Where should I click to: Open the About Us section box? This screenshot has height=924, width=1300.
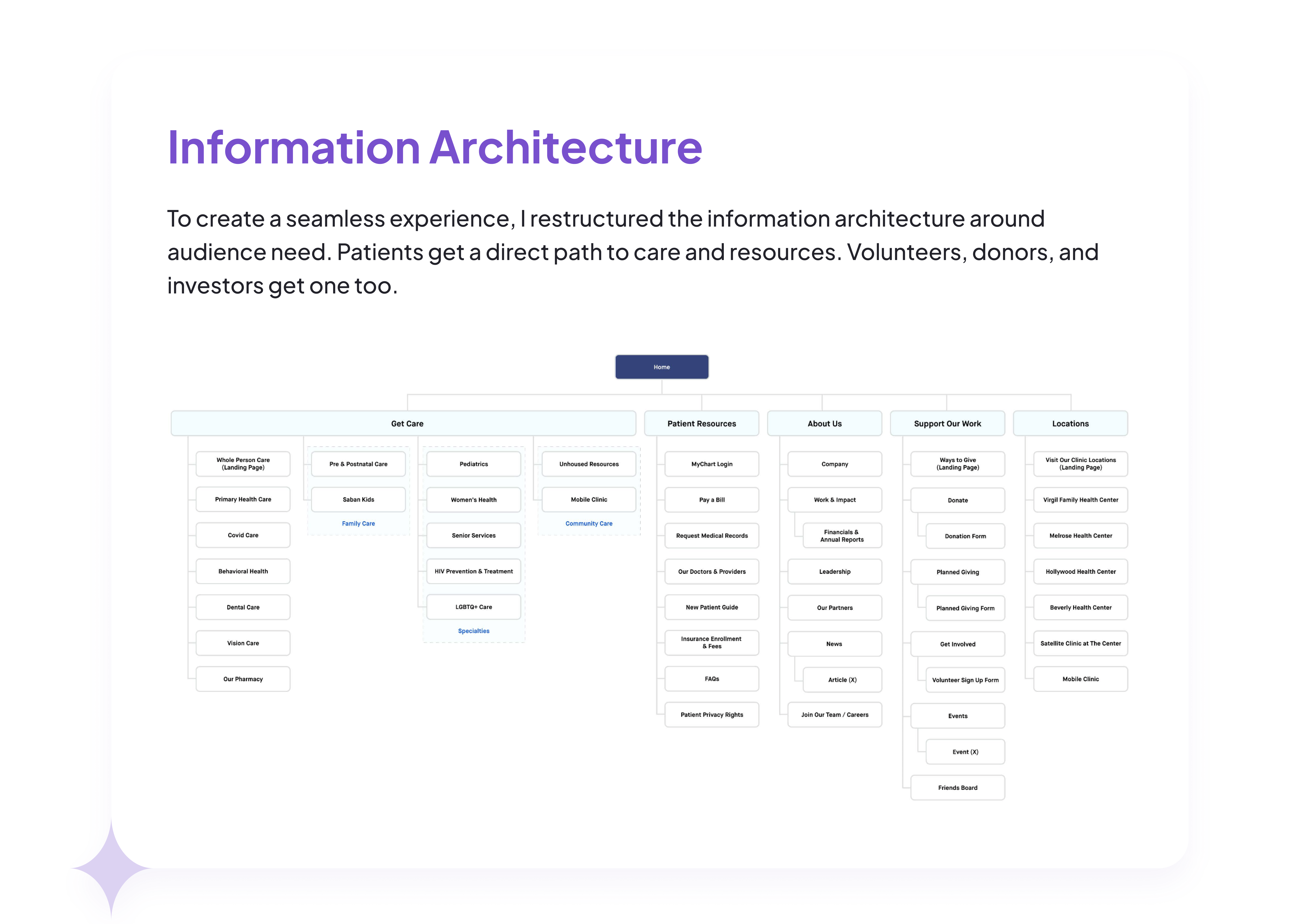(x=824, y=423)
